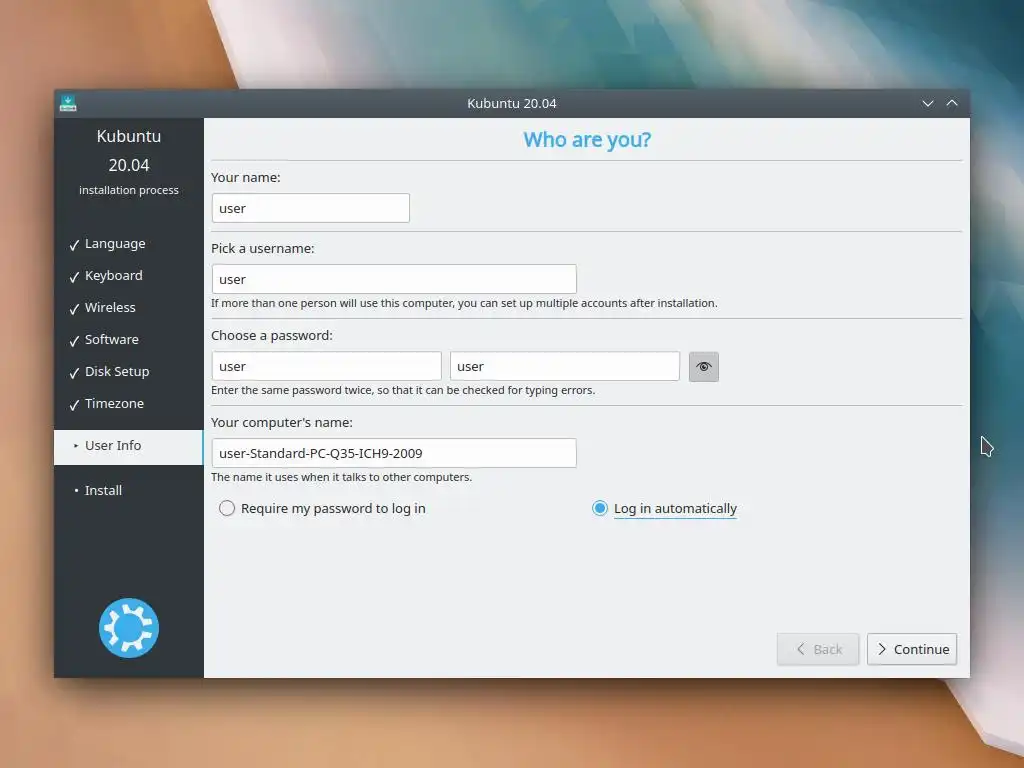Click the Pick a username: label
The image size is (1024, 768).
pyautogui.click(x=263, y=249)
